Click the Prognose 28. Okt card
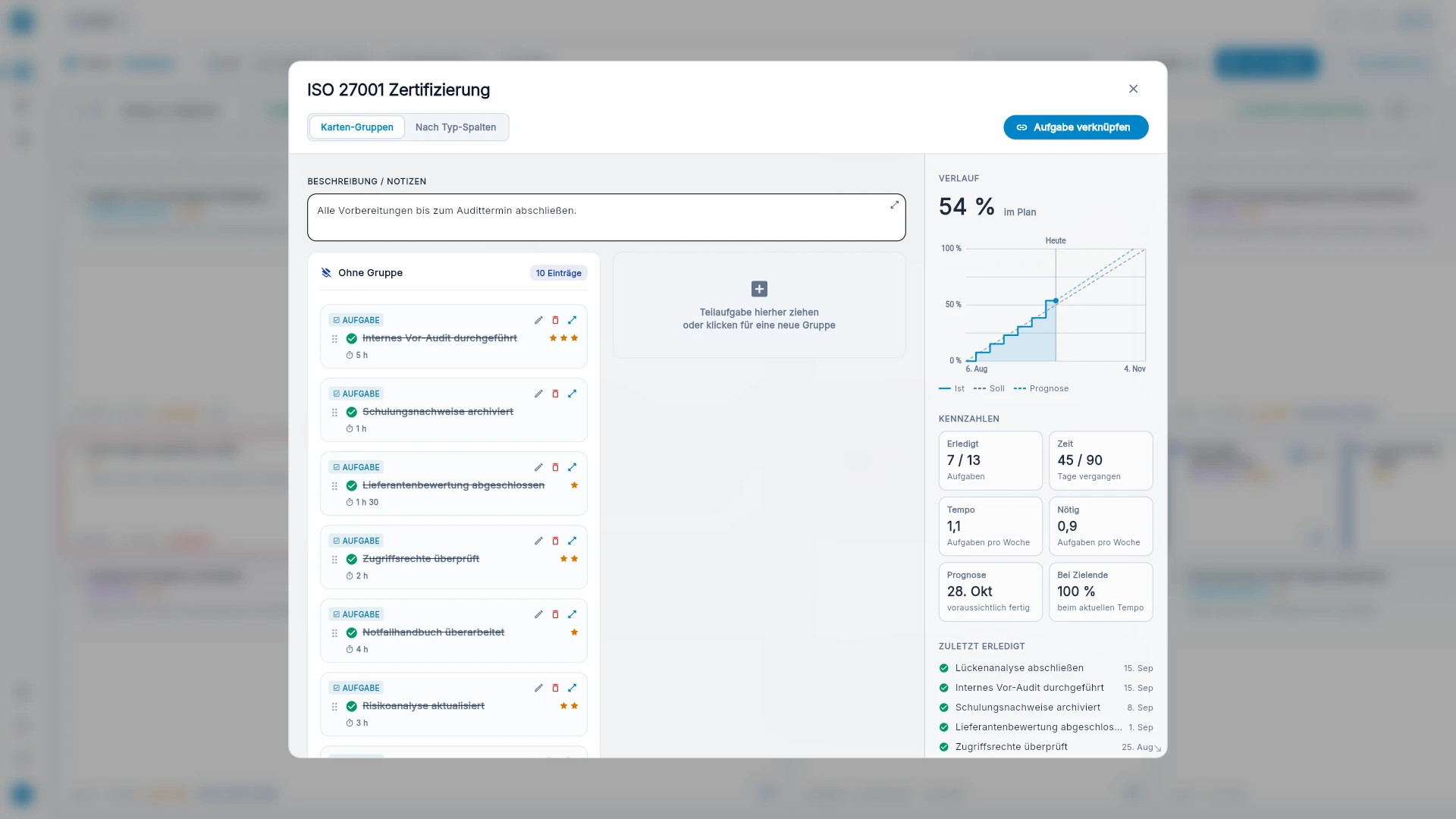1456x819 pixels. click(x=990, y=591)
